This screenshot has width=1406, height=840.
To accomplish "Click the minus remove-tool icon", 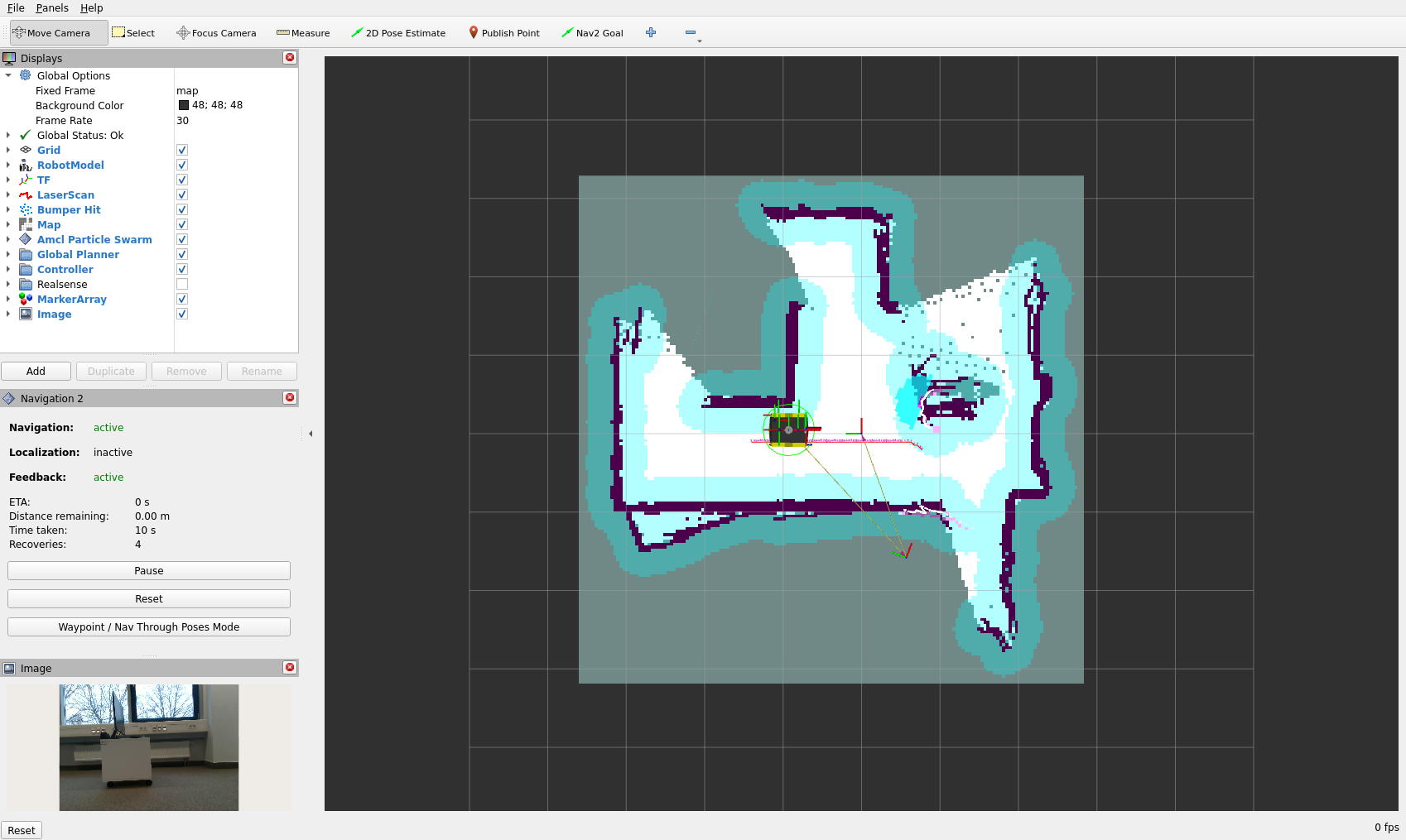I will pyautogui.click(x=691, y=33).
